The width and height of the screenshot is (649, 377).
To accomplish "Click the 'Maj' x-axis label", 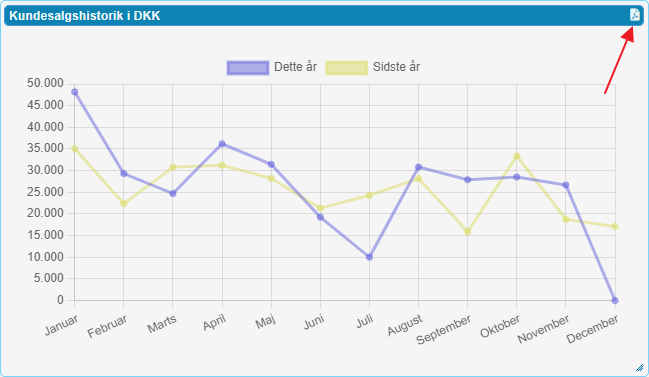I will [265, 322].
